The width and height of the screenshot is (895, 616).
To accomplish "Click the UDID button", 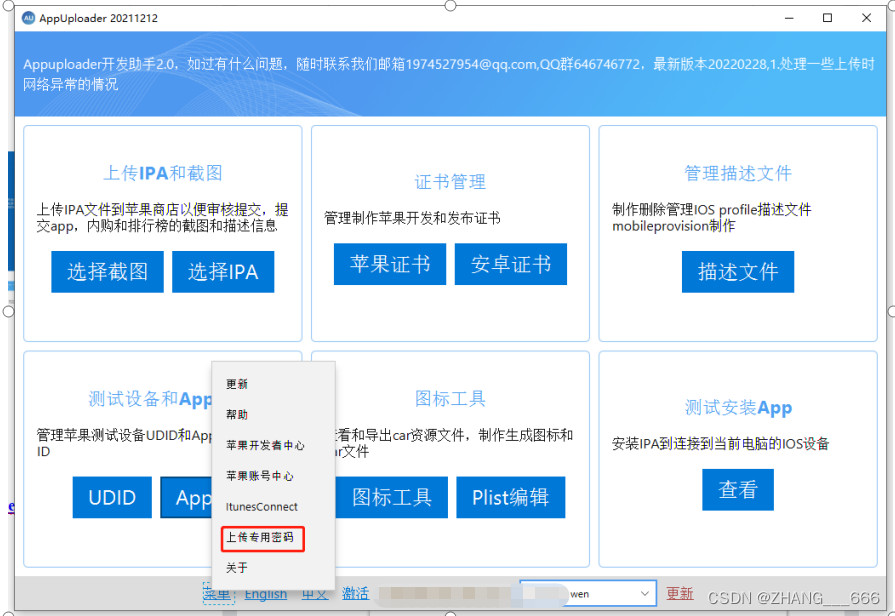I will [x=112, y=497].
